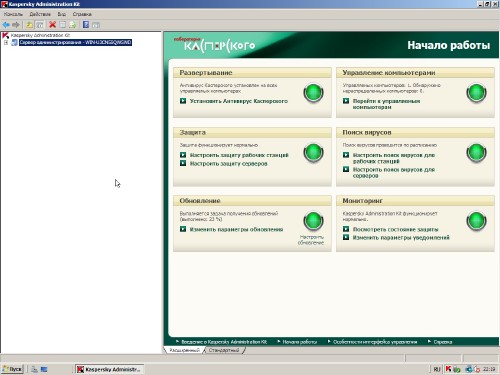Click the administration server node icon
The height and width of the screenshot is (375, 500).
pos(14,42)
